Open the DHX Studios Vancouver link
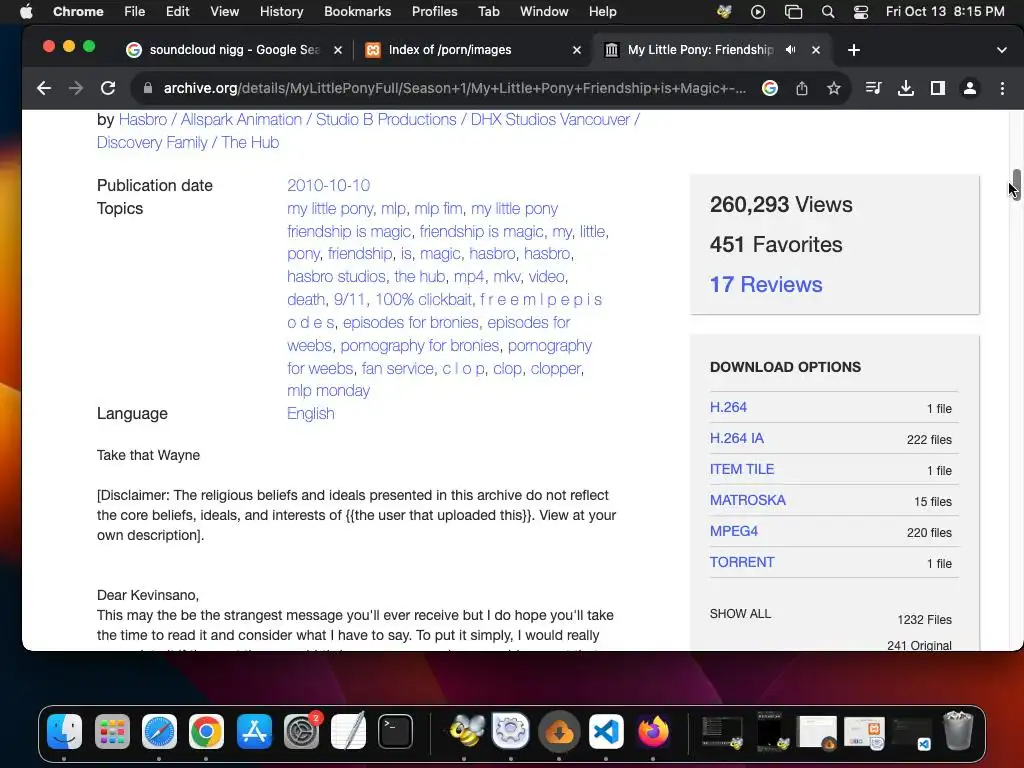Viewport: 1024px width, 768px height. click(550, 120)
